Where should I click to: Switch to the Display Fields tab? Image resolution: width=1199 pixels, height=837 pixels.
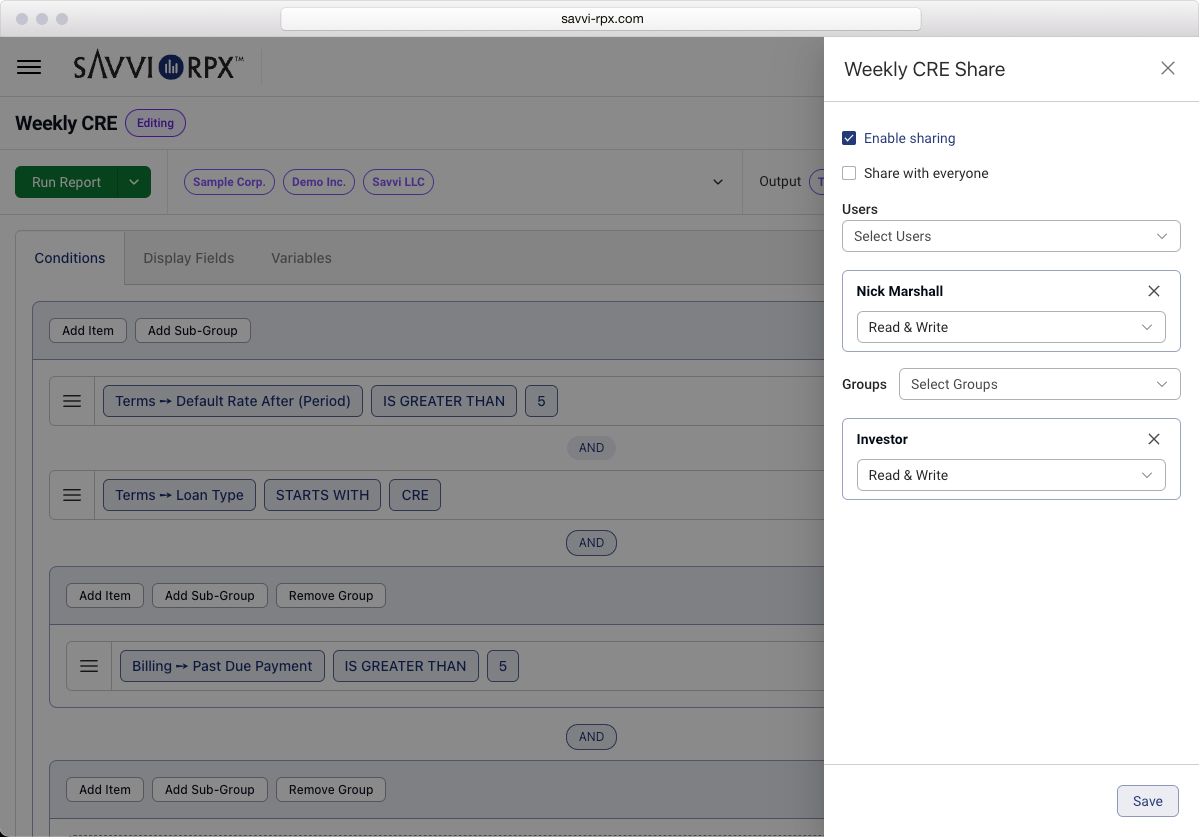coord(188,258)
